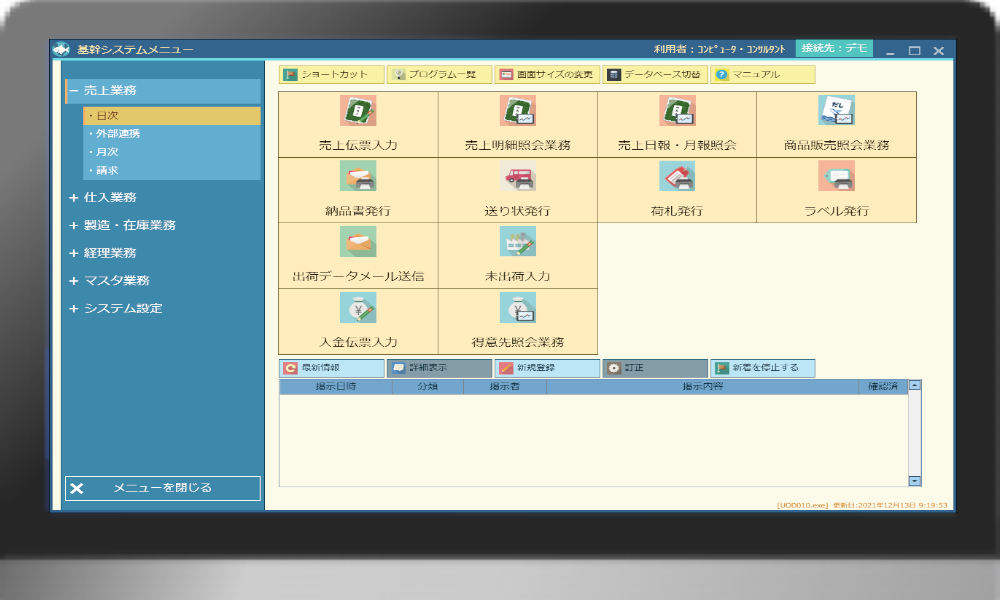Open 納品書発行 delivery note printing
This screenshot has height=600, width=1000.
[x=358, y=176]
